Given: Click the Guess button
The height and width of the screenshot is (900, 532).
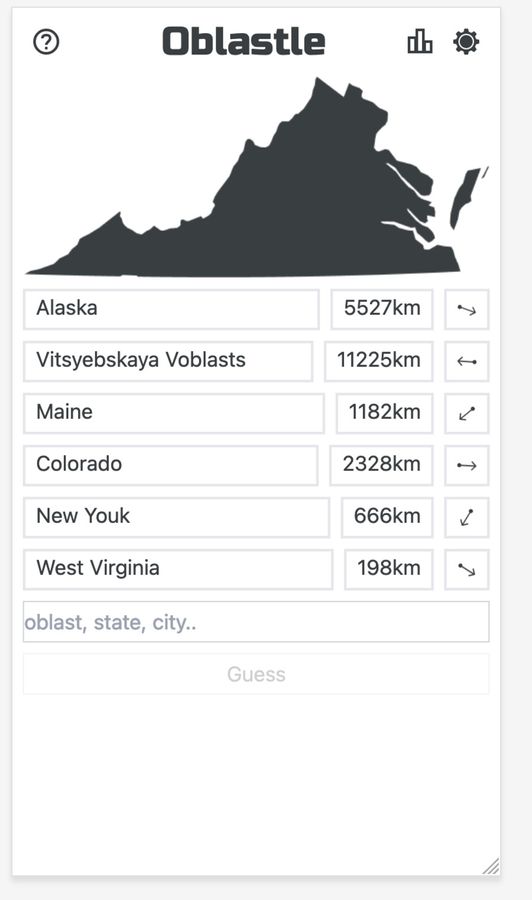Looking at the screenshot, I should pos(256,674).
